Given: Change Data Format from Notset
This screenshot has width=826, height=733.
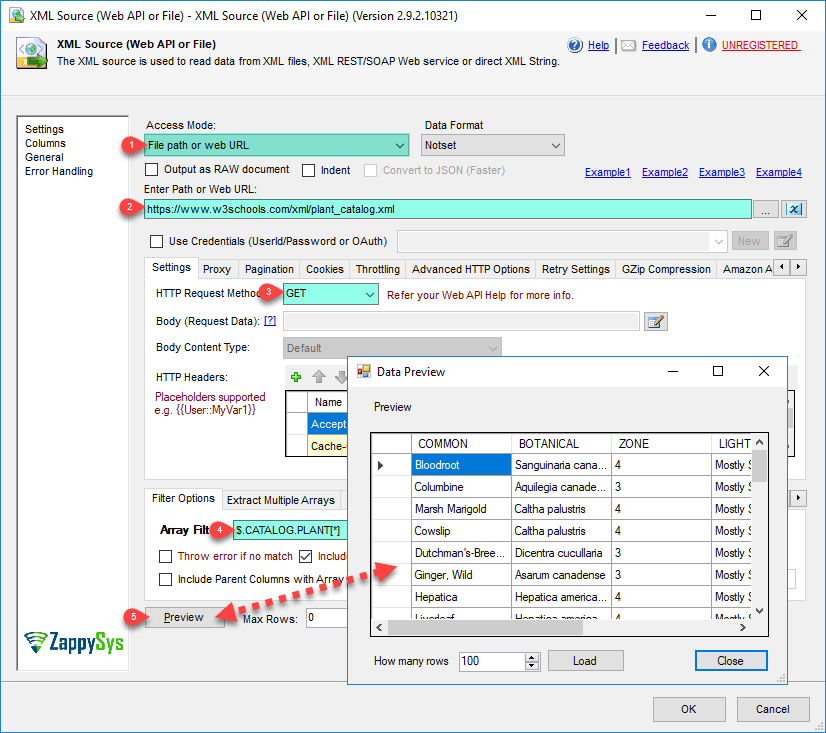Looking at the screenshot, I should [556, 145].
